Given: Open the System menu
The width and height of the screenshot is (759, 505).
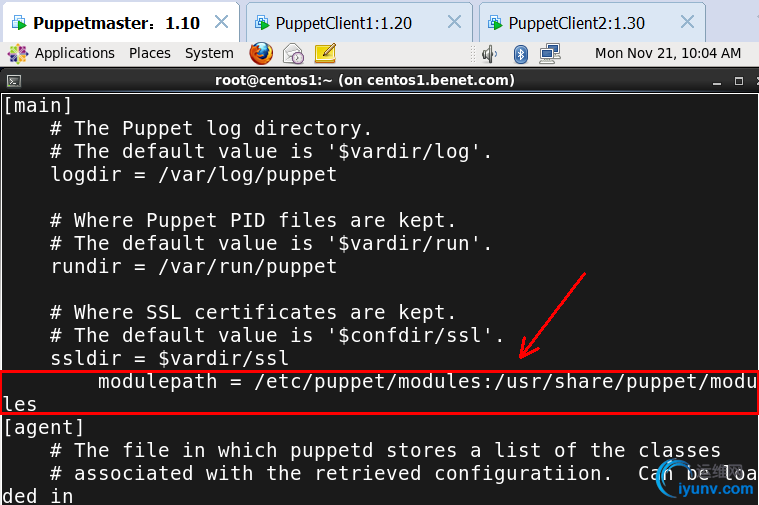Looking at the screenshot, I should pos(209,53).
